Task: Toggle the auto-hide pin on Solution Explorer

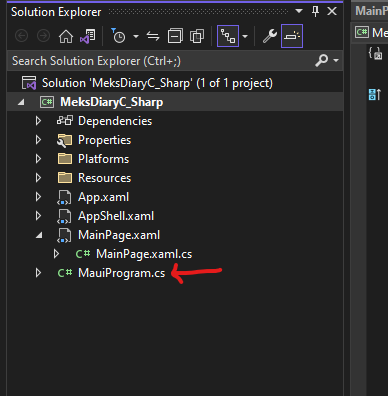Action: click(x=315, y=12)
